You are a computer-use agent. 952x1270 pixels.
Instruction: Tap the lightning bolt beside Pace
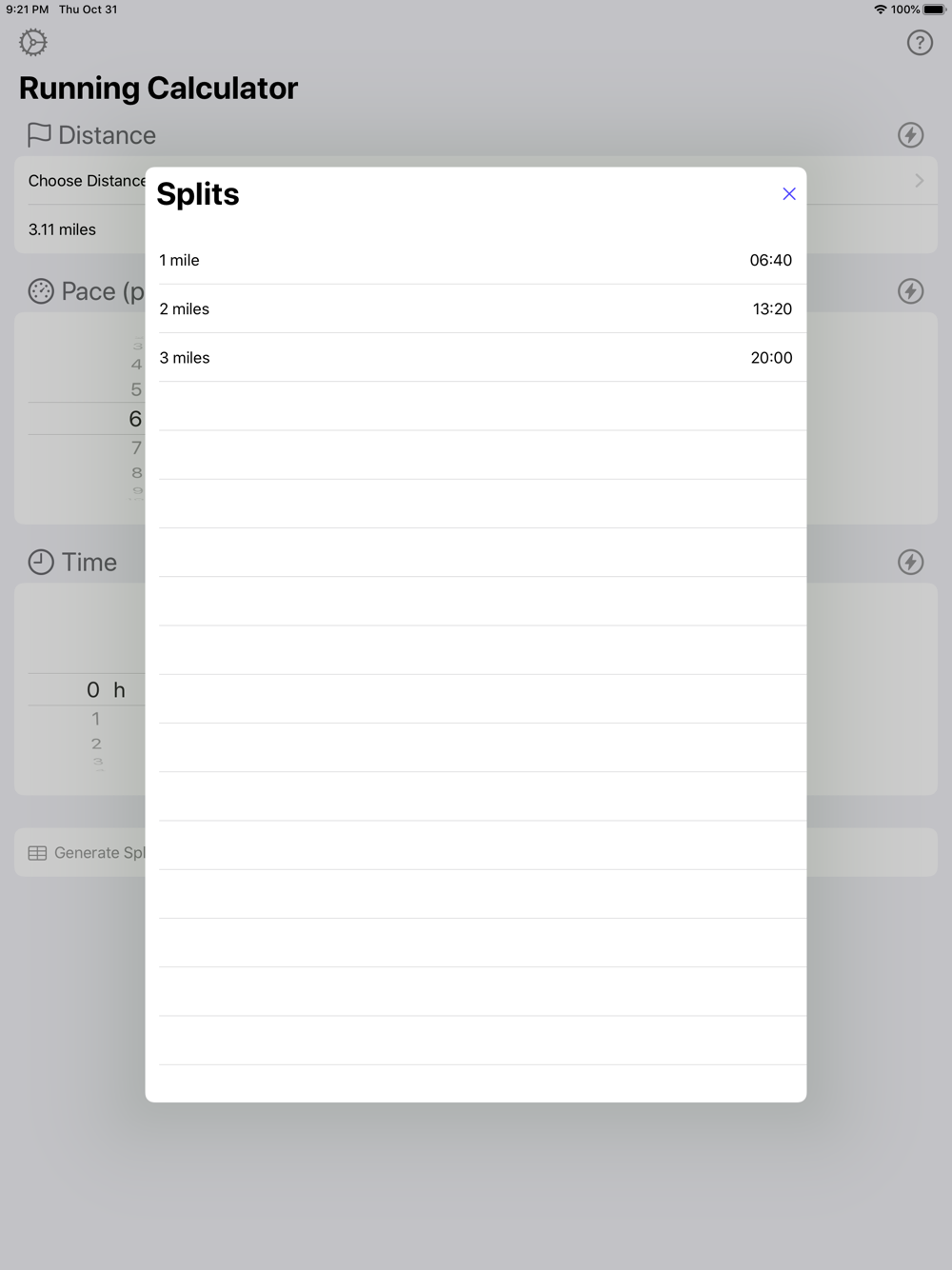tap(911, 290)
